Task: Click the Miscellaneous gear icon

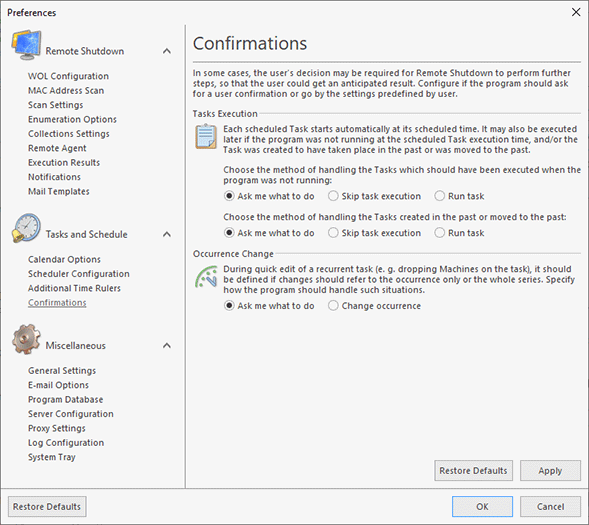Action: point(26,339)
